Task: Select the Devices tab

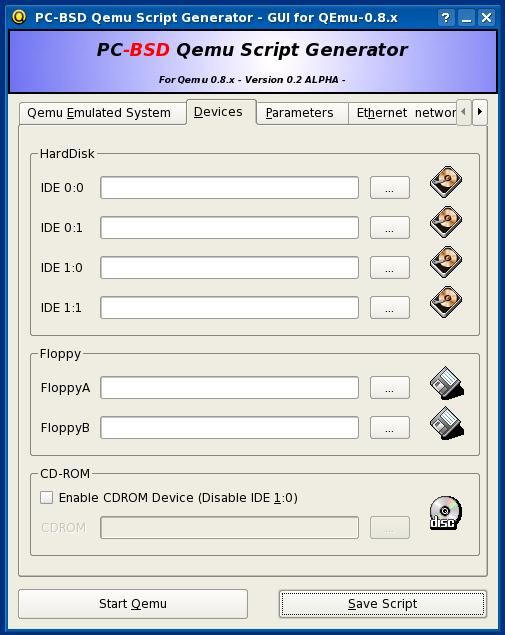Action: click(221, 112)
